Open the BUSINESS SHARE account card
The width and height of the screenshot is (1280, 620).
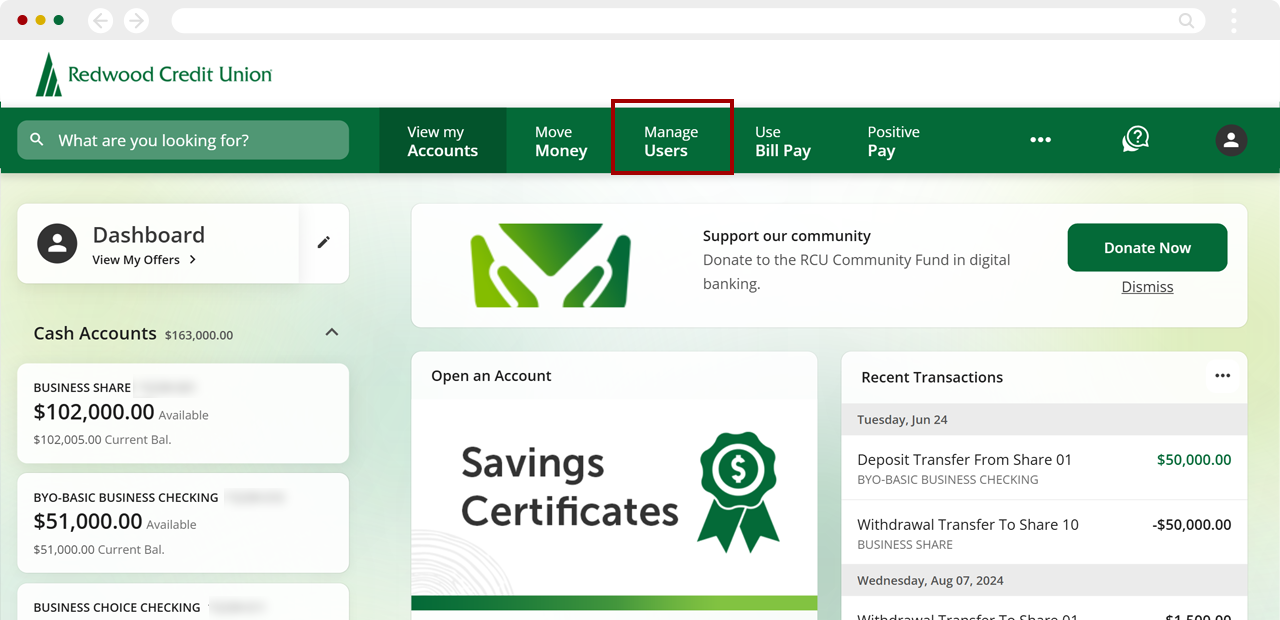pos(183,413)
